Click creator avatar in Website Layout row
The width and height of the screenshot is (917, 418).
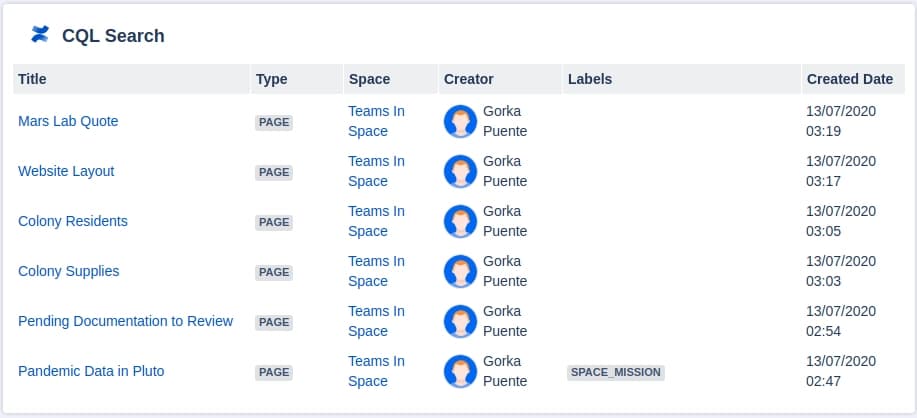pyautogui.click(x=460, y=171)
